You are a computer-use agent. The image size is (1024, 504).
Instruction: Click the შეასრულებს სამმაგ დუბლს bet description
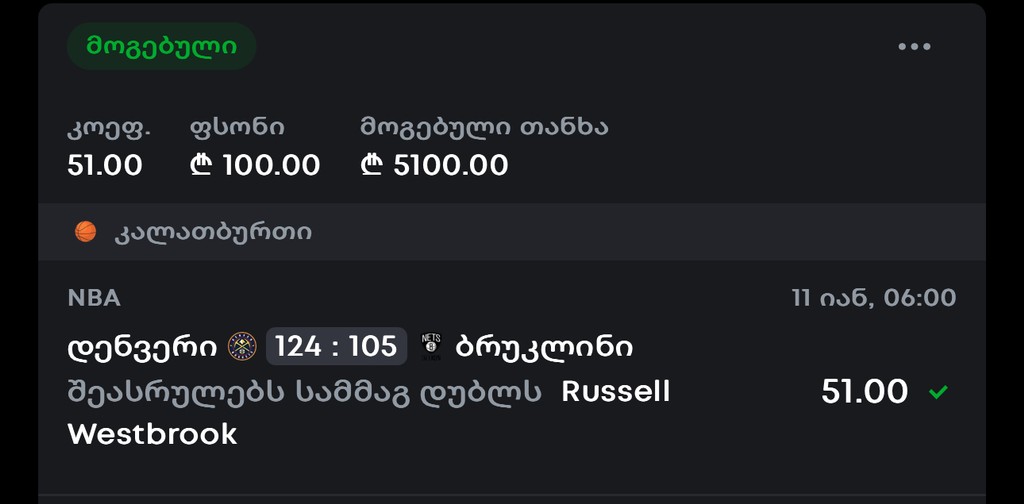[304, 392]
